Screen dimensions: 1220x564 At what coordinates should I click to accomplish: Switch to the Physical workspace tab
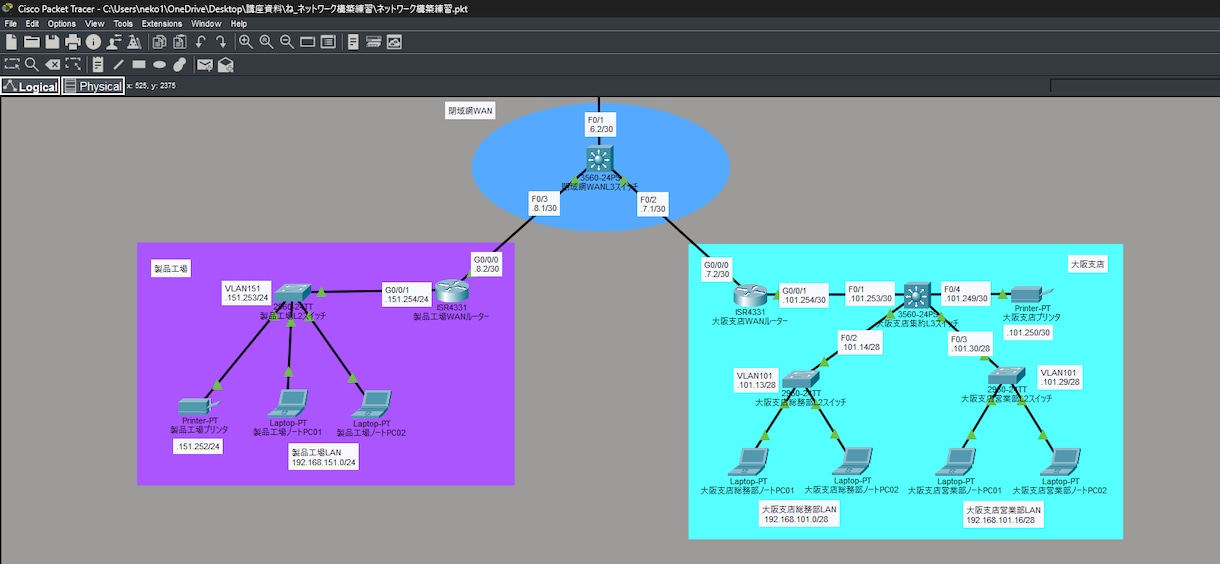(x=93, y=87)
